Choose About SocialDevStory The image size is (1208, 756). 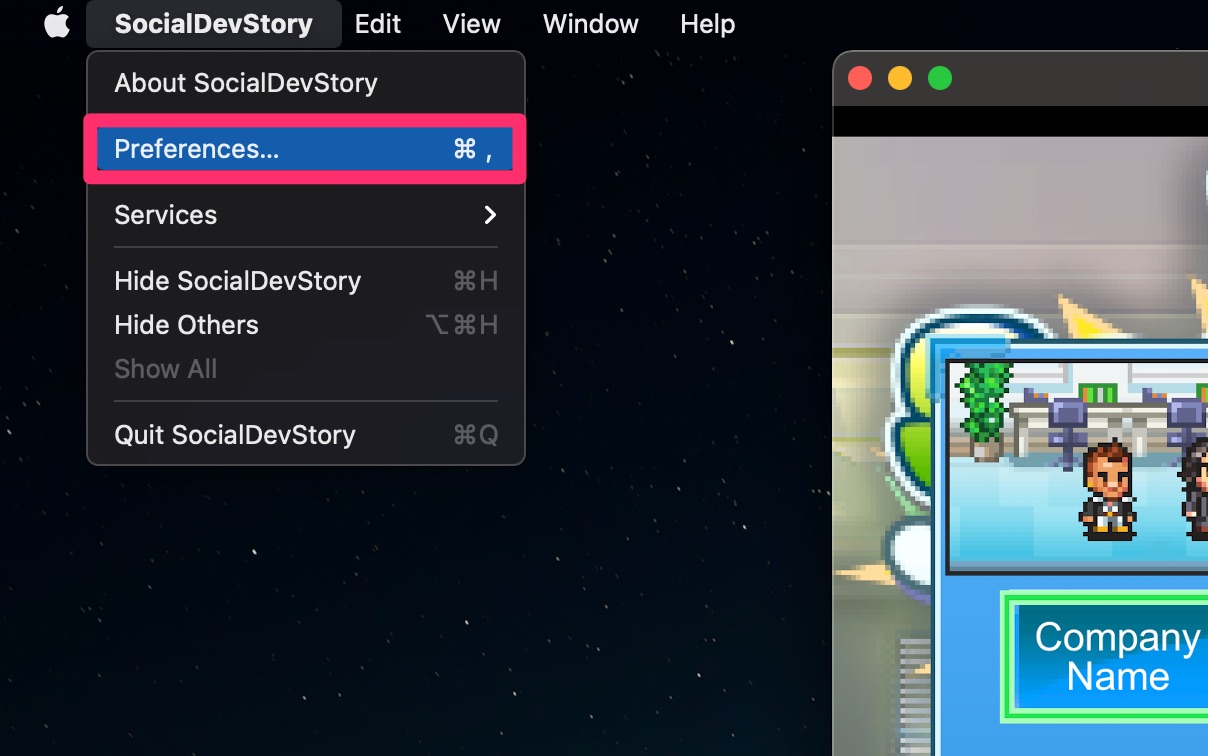306,83
